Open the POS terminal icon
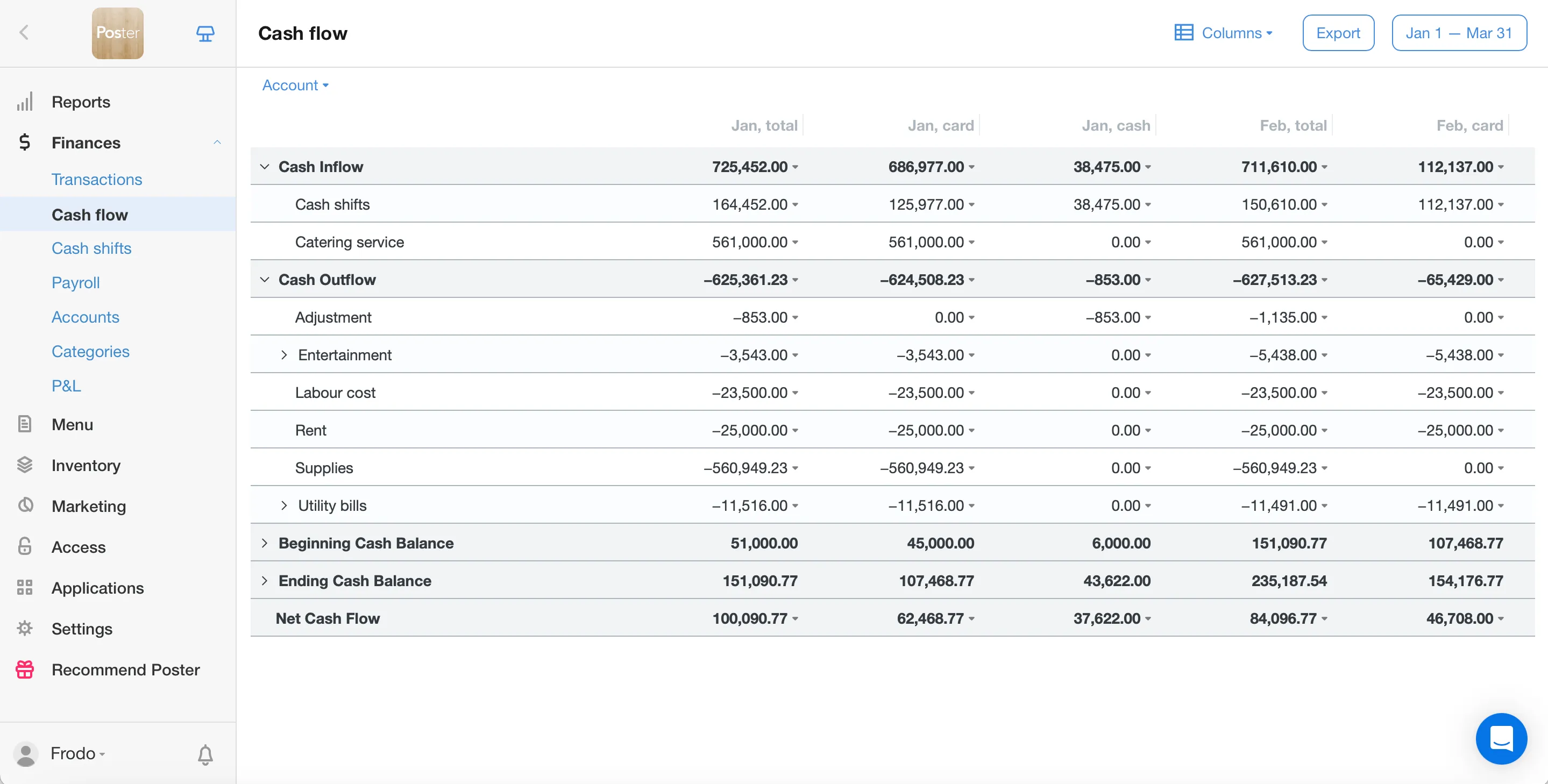The height and width of the screenshot is (784, 1548). pos(205,33)
